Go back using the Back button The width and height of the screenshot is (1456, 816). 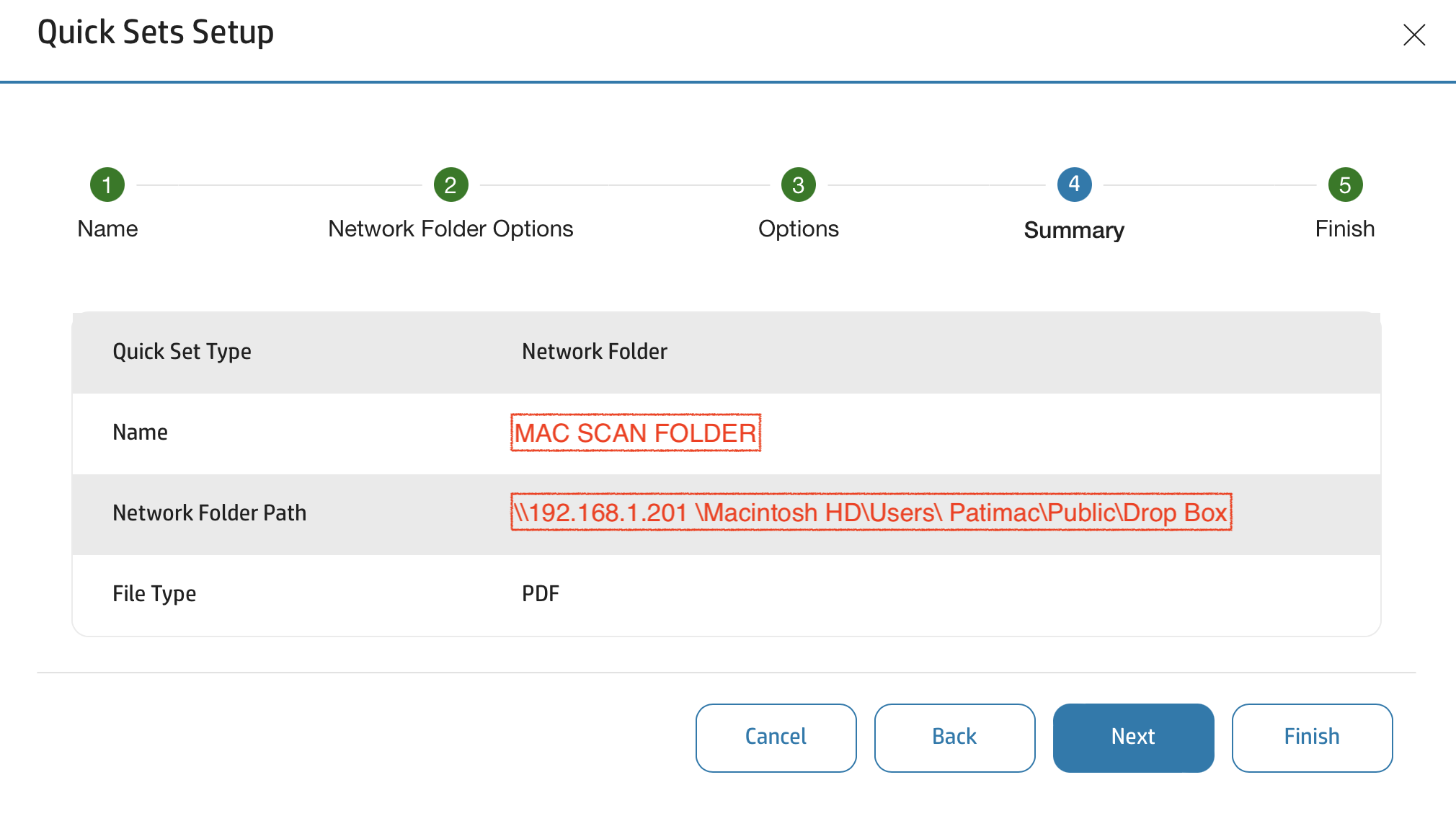(954, 737)
